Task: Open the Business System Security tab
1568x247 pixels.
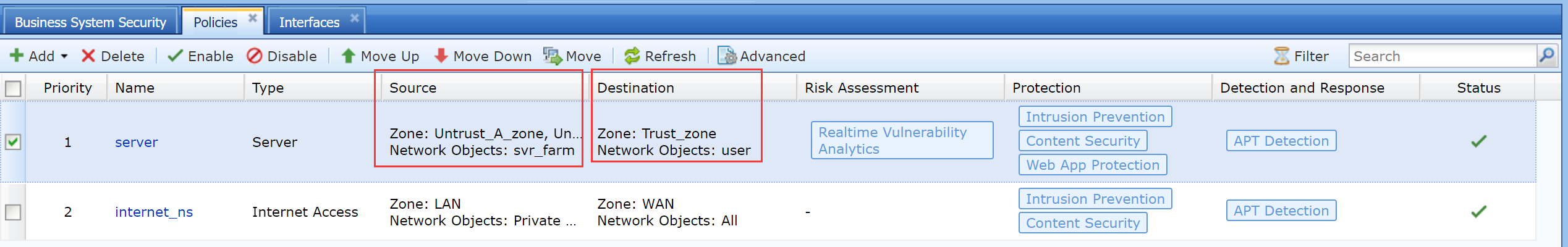Action: (x=90, y=22)
